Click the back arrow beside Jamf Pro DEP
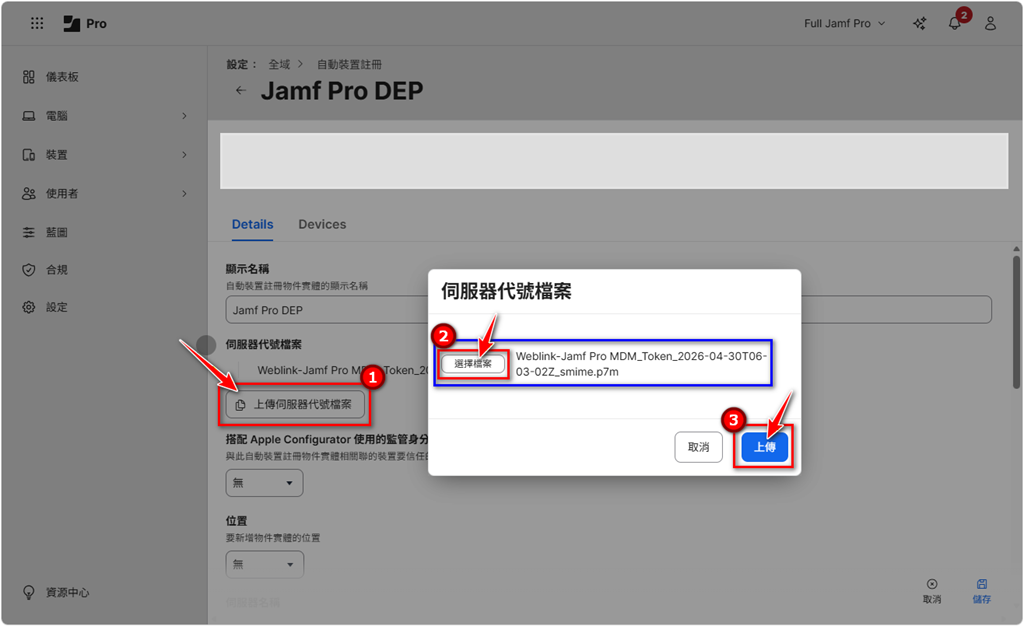Image resolution: width=1024 pixels, height=626 pixels. [240, 91]
